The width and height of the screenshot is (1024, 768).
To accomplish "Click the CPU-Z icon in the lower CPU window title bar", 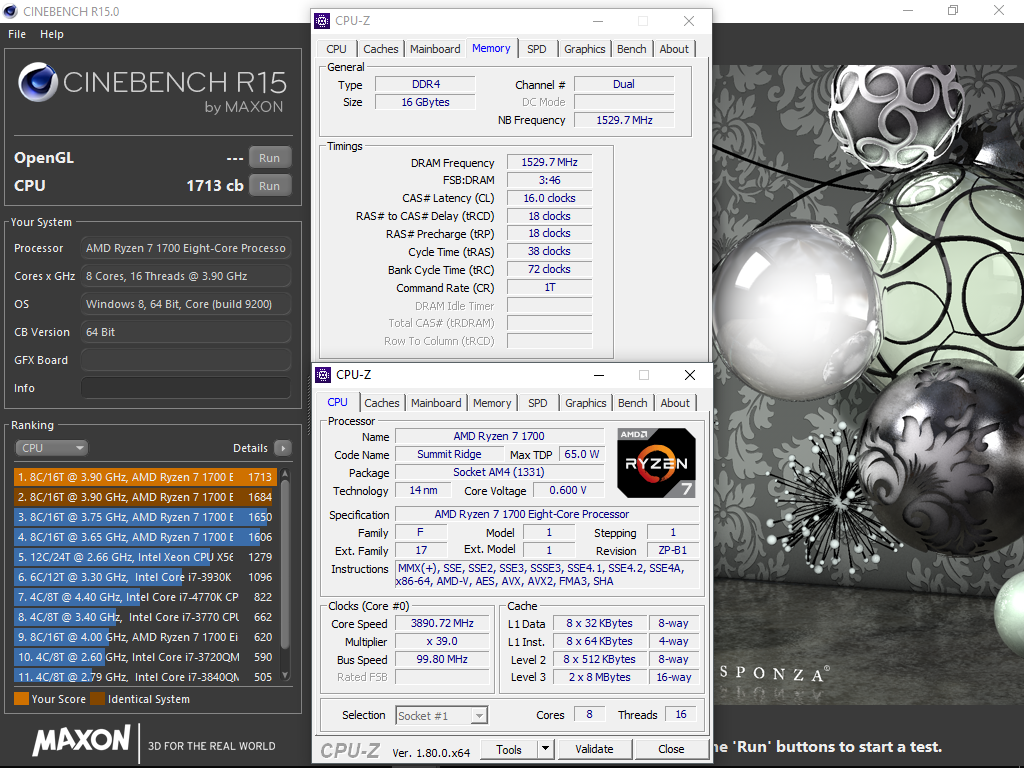I will 323,375.
